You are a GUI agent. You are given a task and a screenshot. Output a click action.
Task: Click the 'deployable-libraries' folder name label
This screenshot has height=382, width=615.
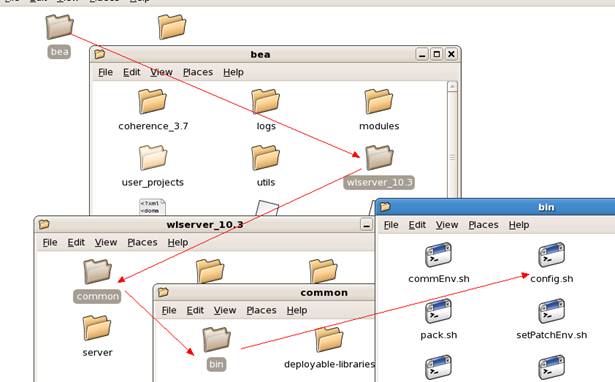pos(329,364)
